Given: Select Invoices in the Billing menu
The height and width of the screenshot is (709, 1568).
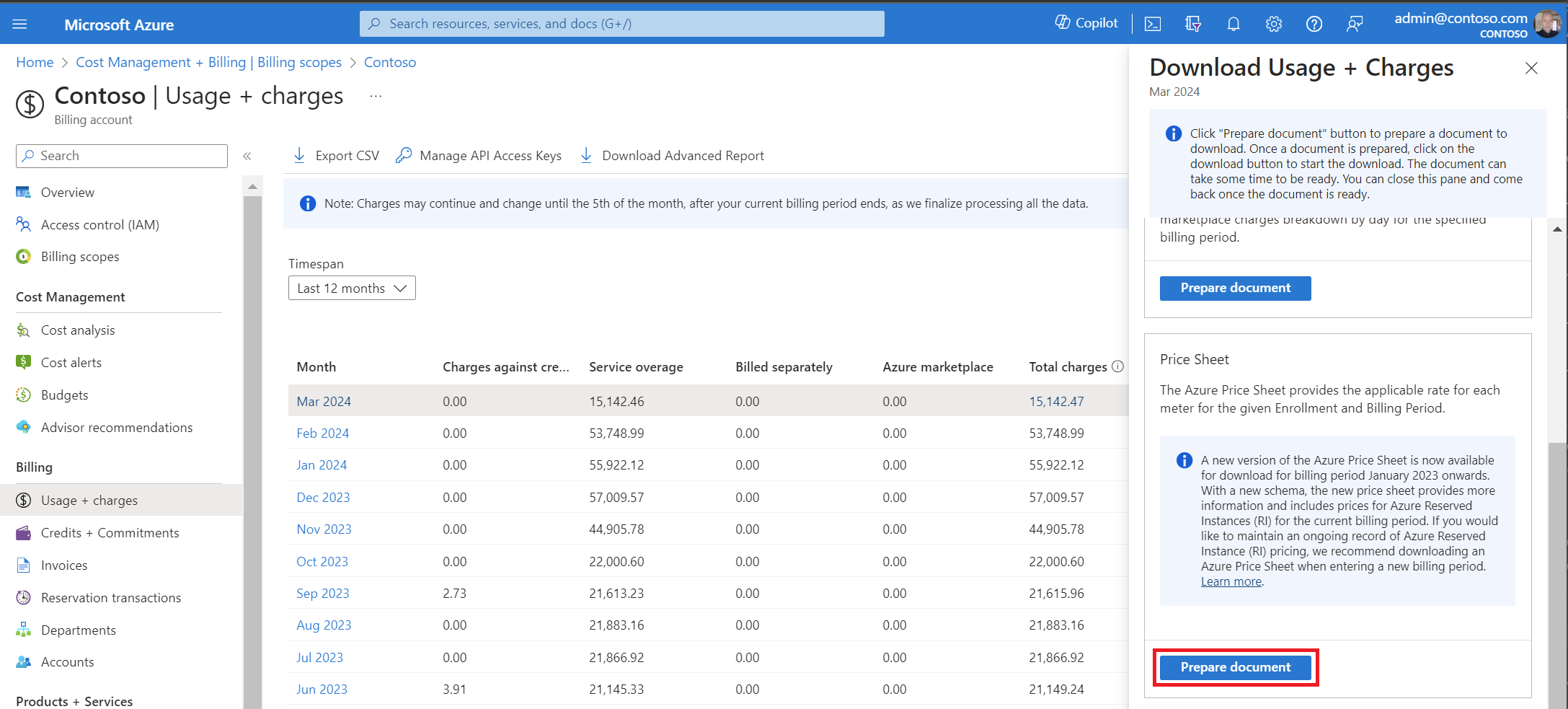Looking at the screenshot, I should 64,565.
